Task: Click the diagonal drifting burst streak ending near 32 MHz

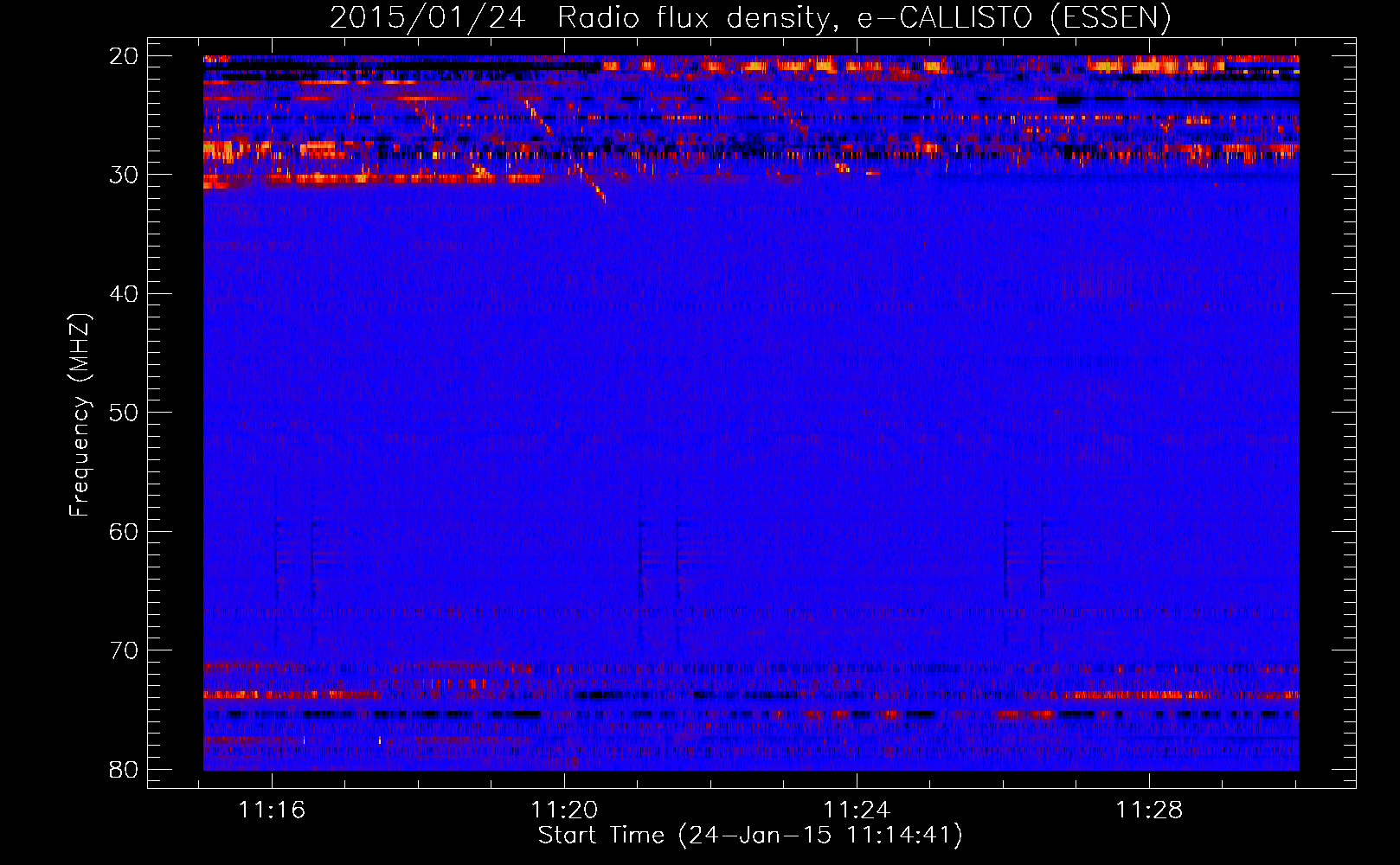Action: pyautogui.click(x=591, y=184)
